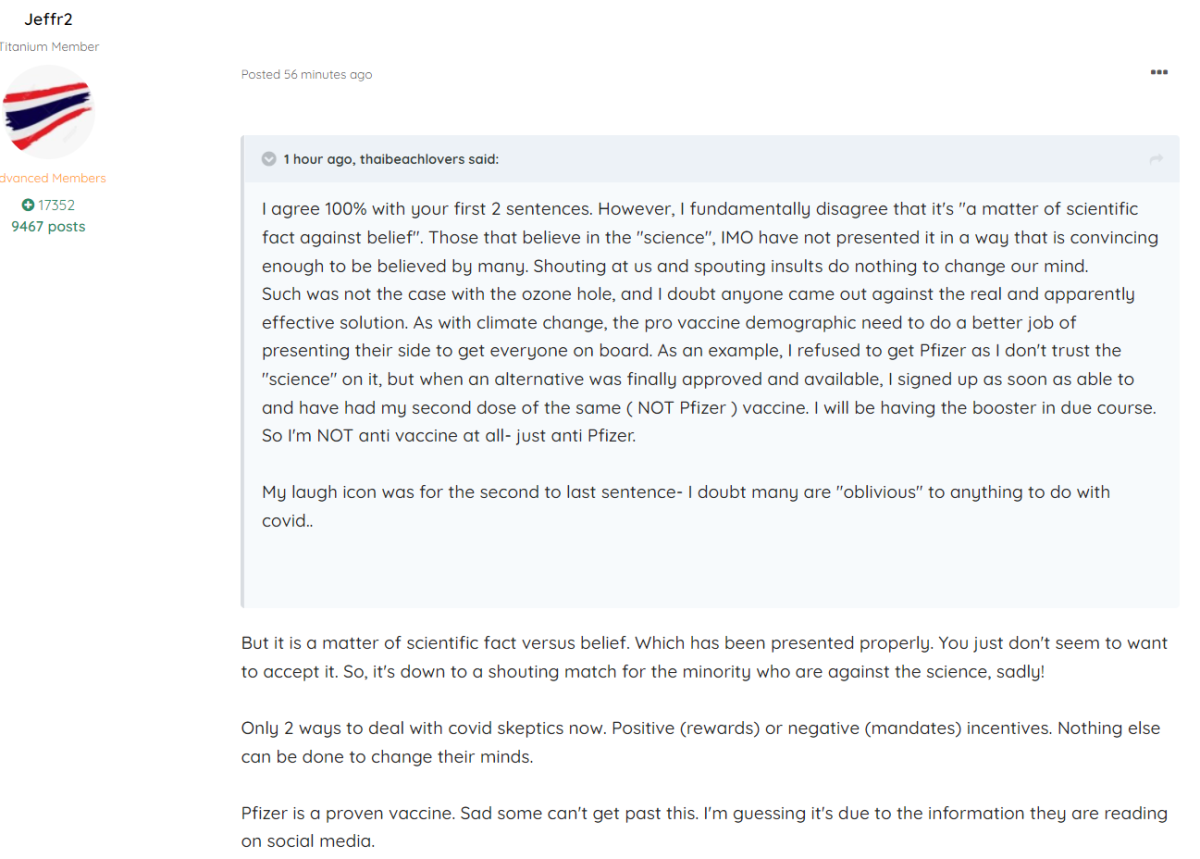
Task: Open the three-dot post options menu
Action: click(1159, 72)
